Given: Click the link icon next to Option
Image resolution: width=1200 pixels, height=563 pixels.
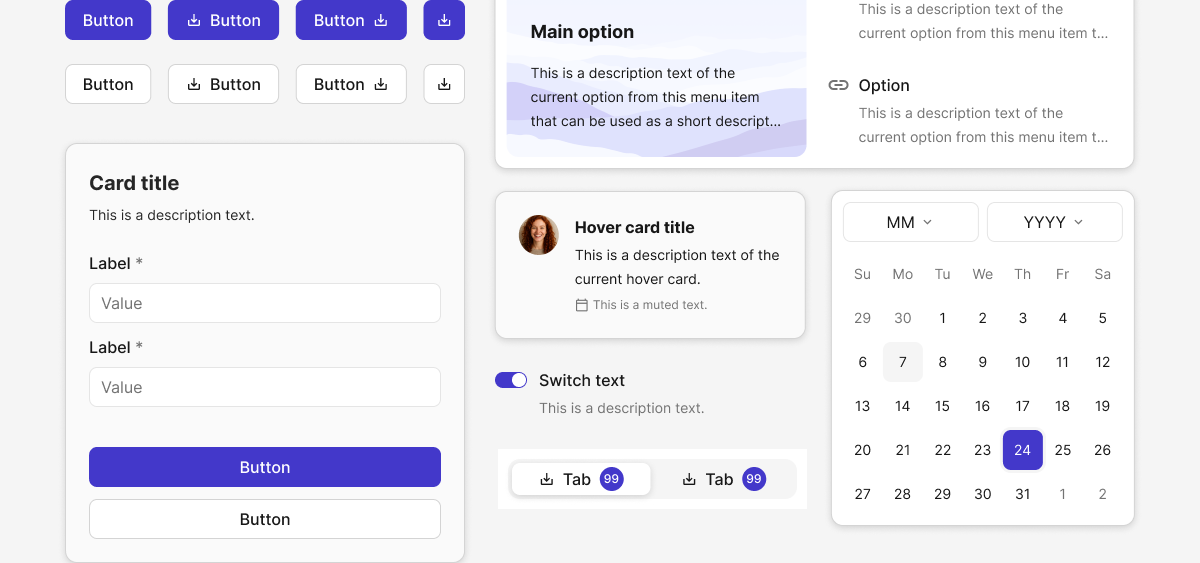Looking at the screenshot, I should 839,85.
